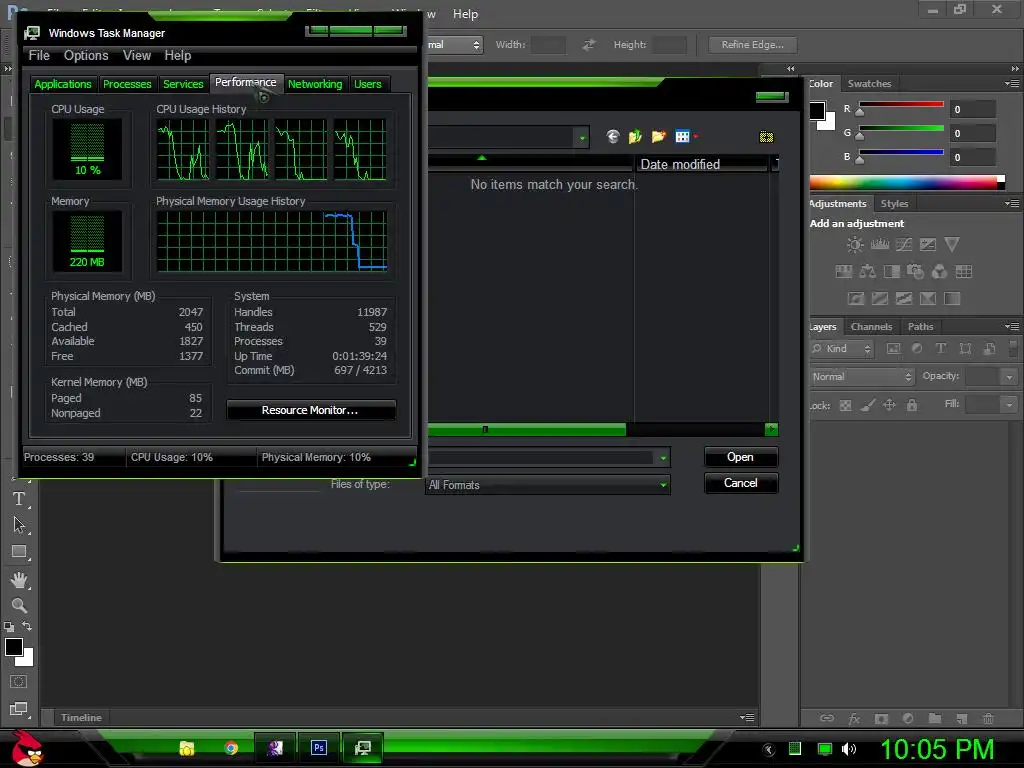The image size is (1024, 768).
Task: Expand the File name dropdown arrow
Action: point(663,458)
